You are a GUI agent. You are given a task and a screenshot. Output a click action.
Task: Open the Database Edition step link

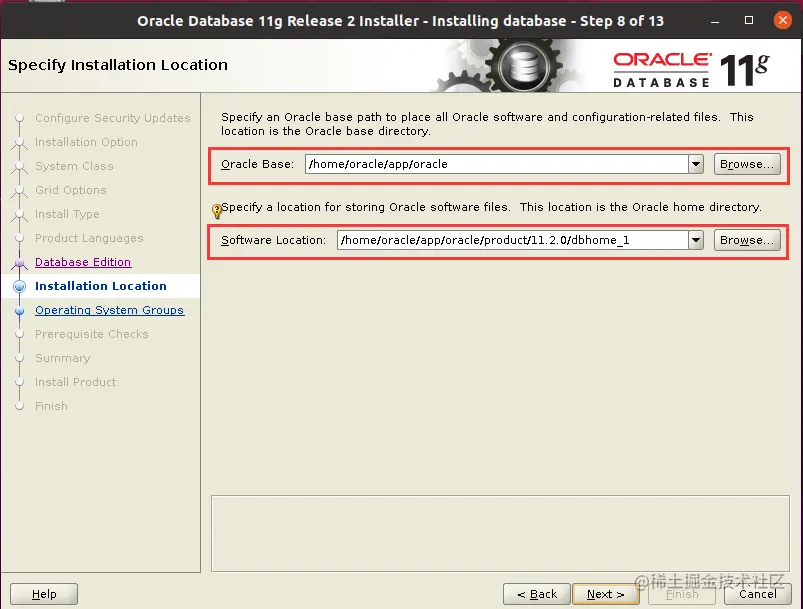coord(83,262)
